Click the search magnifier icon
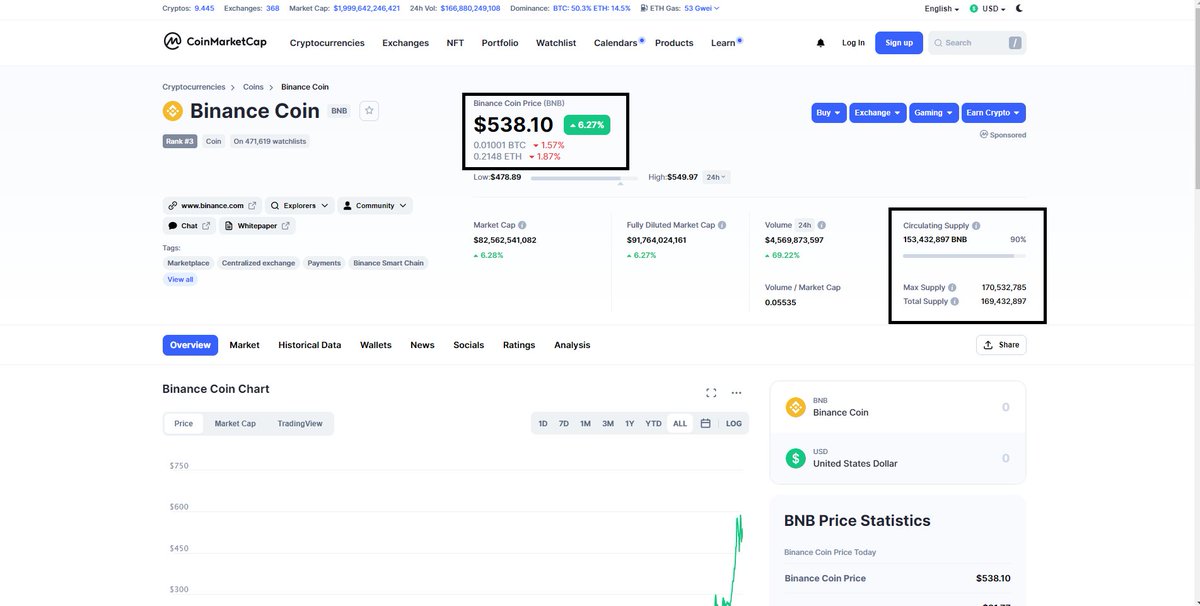Screen dimensions: 1200x606 [938, 43]
